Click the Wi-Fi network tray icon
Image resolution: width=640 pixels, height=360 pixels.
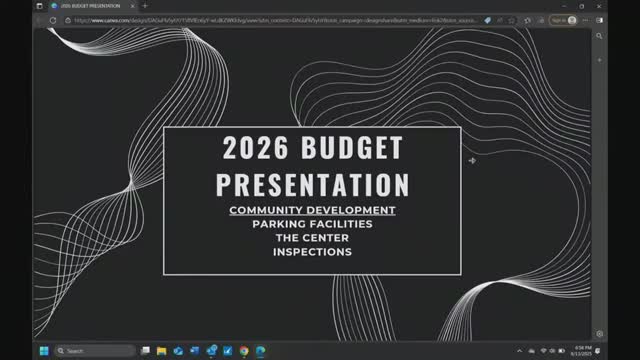[543, 351]
